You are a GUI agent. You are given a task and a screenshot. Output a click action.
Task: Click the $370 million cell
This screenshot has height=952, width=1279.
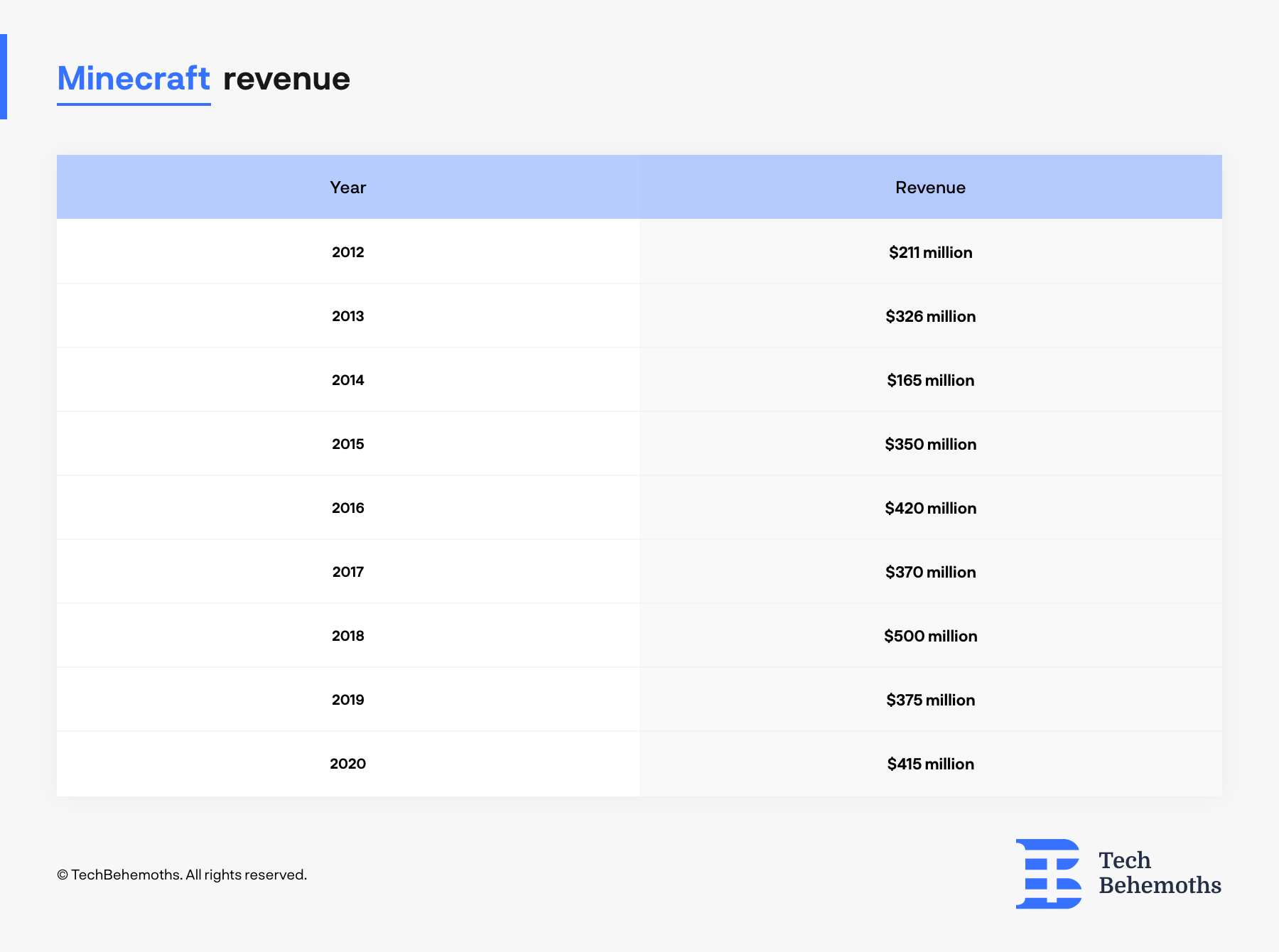(x=931, y=571)
